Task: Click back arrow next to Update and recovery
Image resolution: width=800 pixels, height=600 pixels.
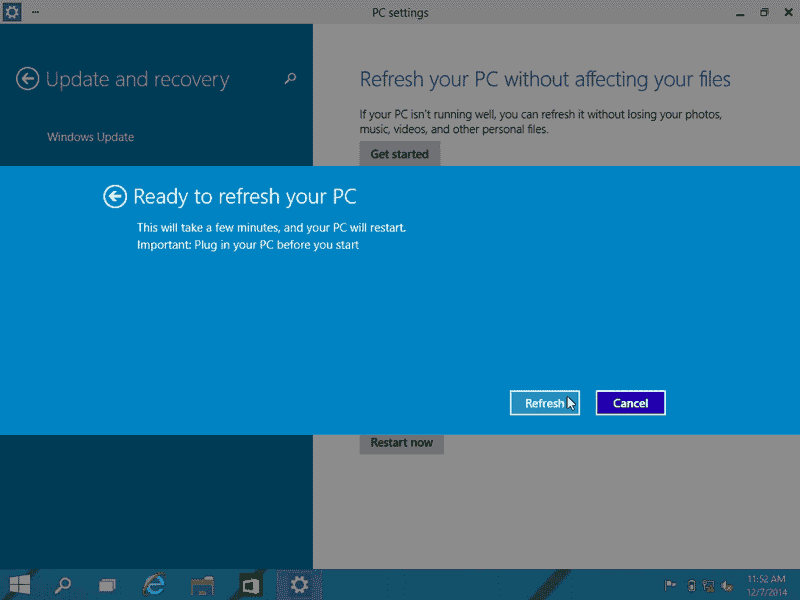Action: [27, 79]
